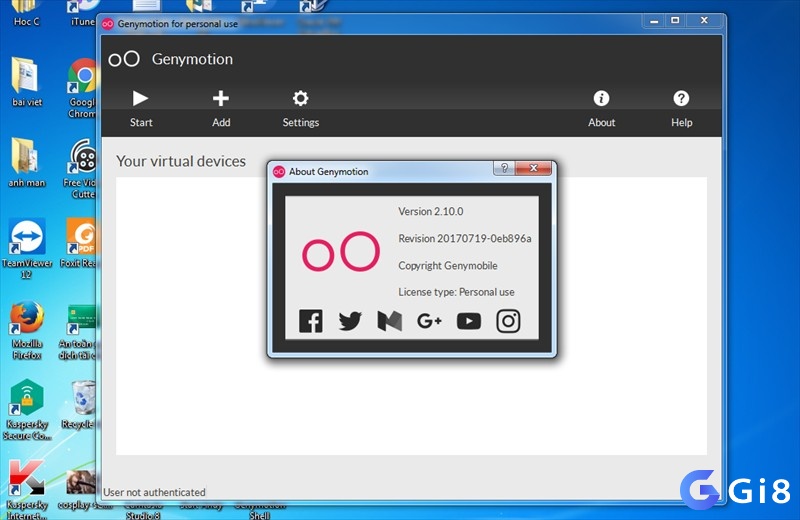The image size is (800, 520).
Task: Click the About dialog help question button
Action: point(504,168)
